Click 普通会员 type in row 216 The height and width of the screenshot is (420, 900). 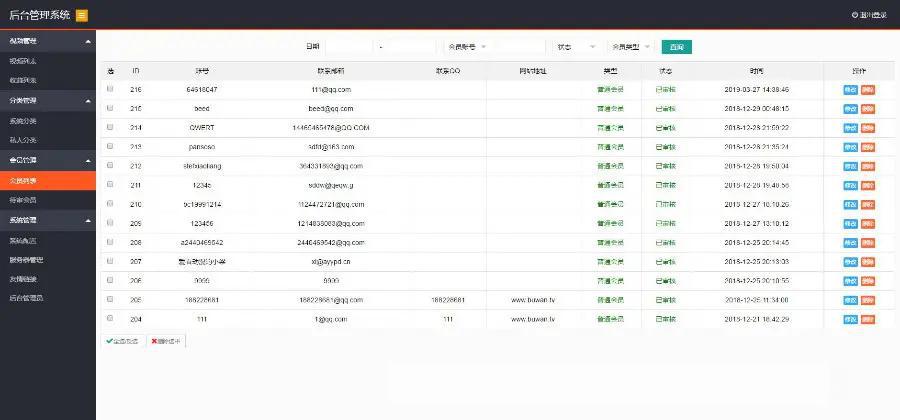pos(610,90)
